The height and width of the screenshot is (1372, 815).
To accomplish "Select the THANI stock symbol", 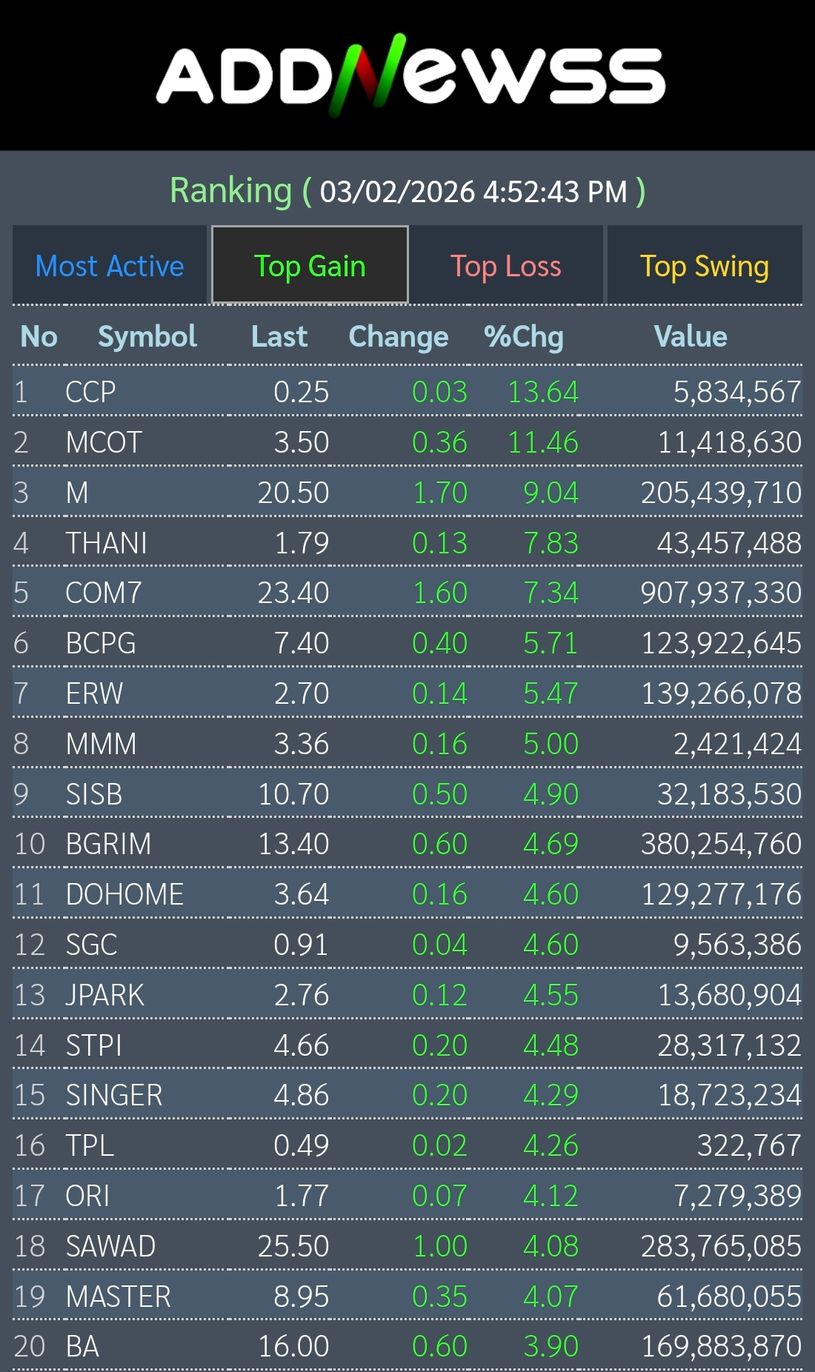I will [106, 543].
